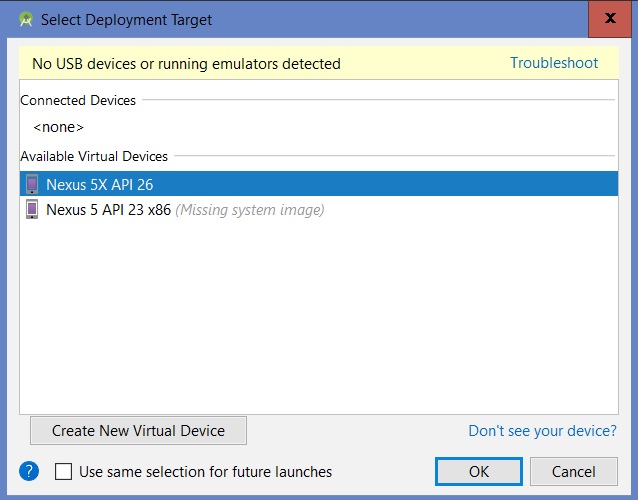Confirm the selection with OK
The image size is (638, 500).
478,471
